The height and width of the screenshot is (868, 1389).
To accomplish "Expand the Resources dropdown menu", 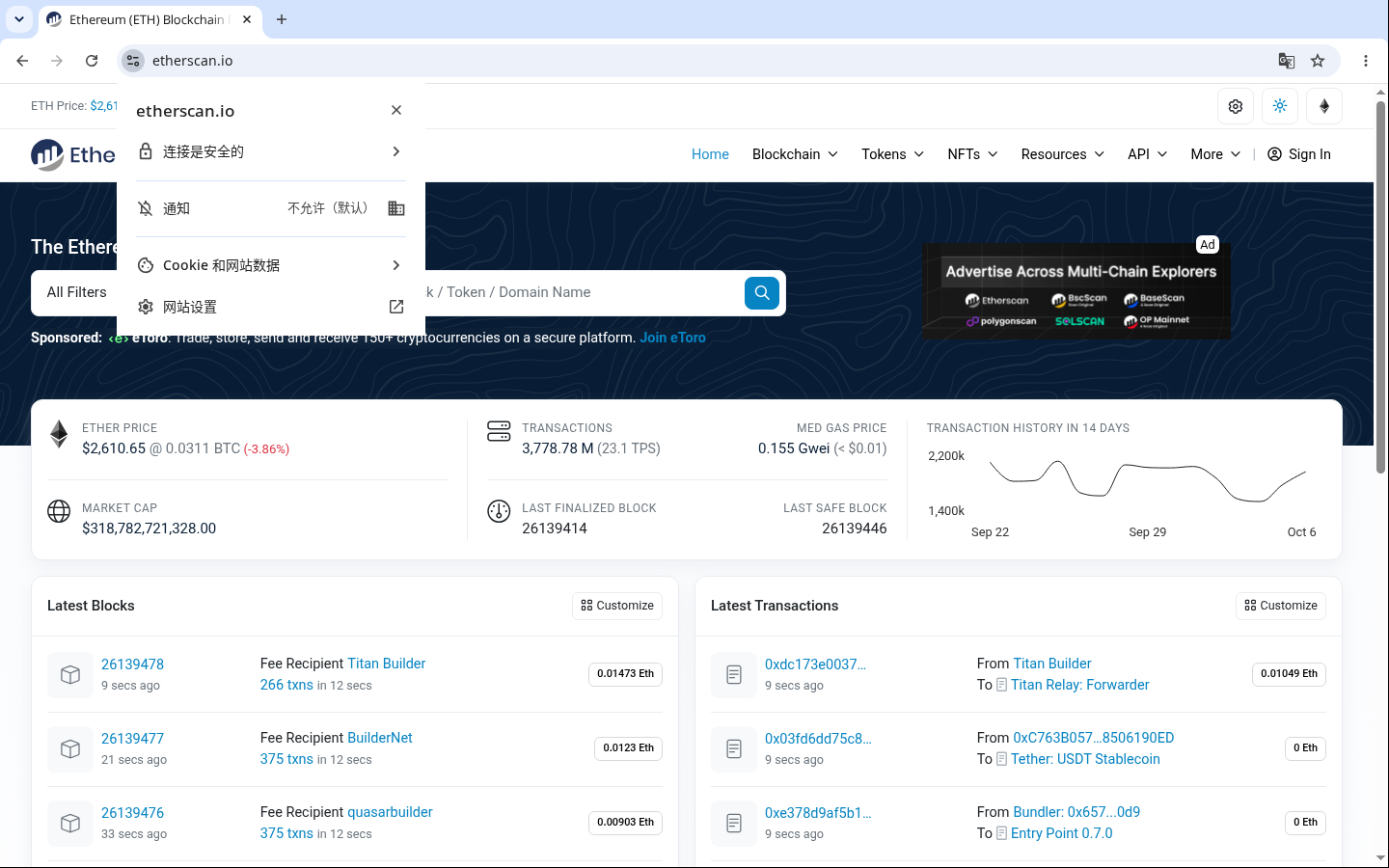I will click(x=1062, y=154).
